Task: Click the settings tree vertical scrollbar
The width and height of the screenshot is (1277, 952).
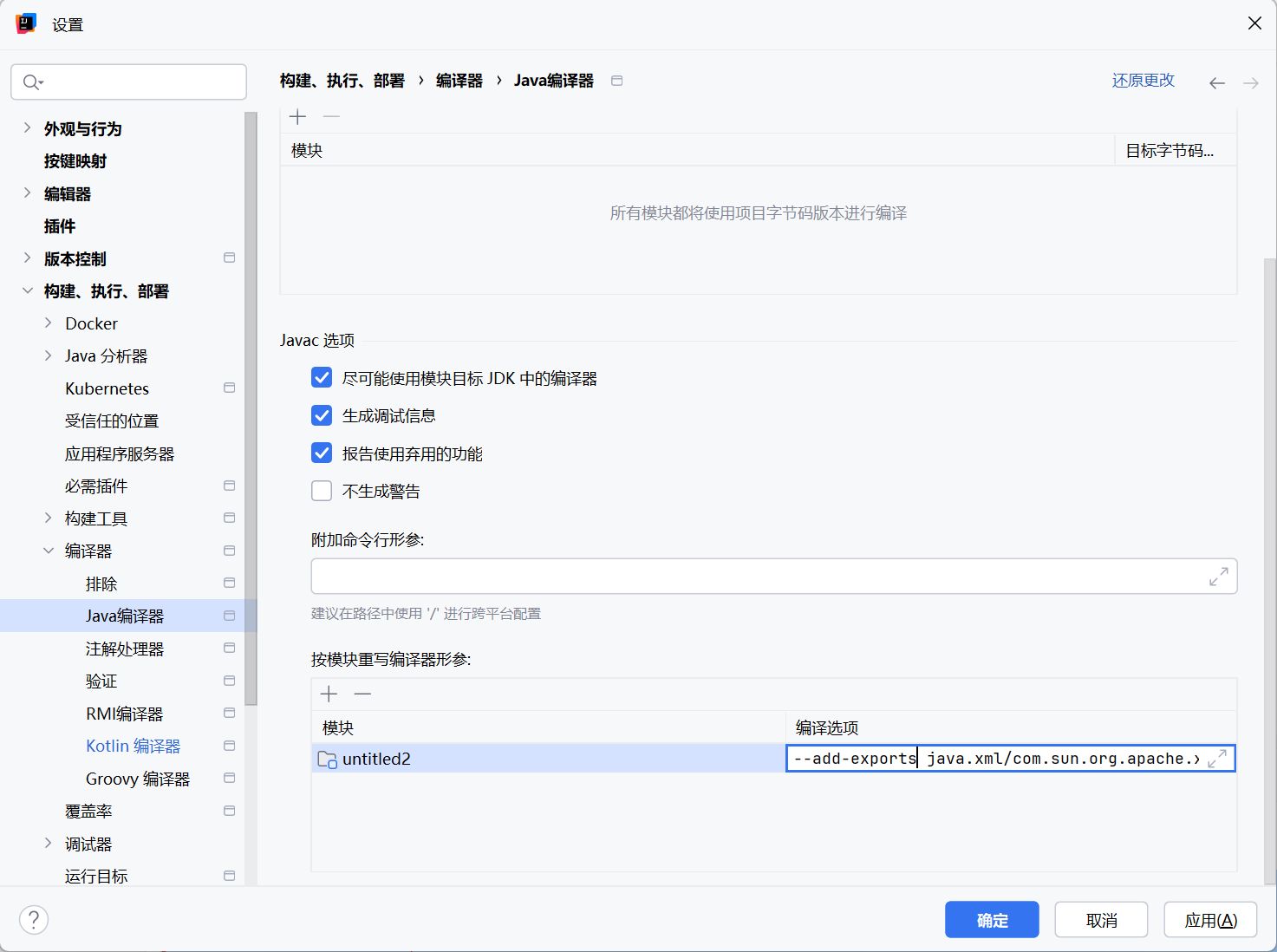Action: (251, 408)
